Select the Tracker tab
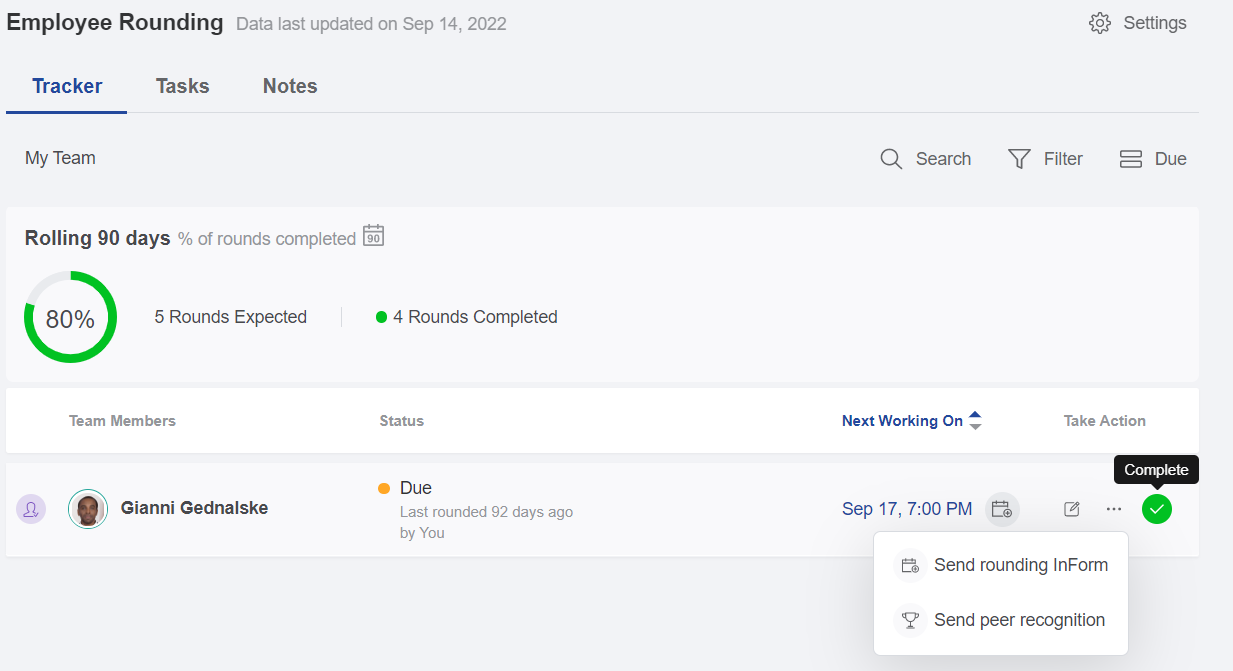The width and height of the screenshot is (1233, 671). coord(67,86)
